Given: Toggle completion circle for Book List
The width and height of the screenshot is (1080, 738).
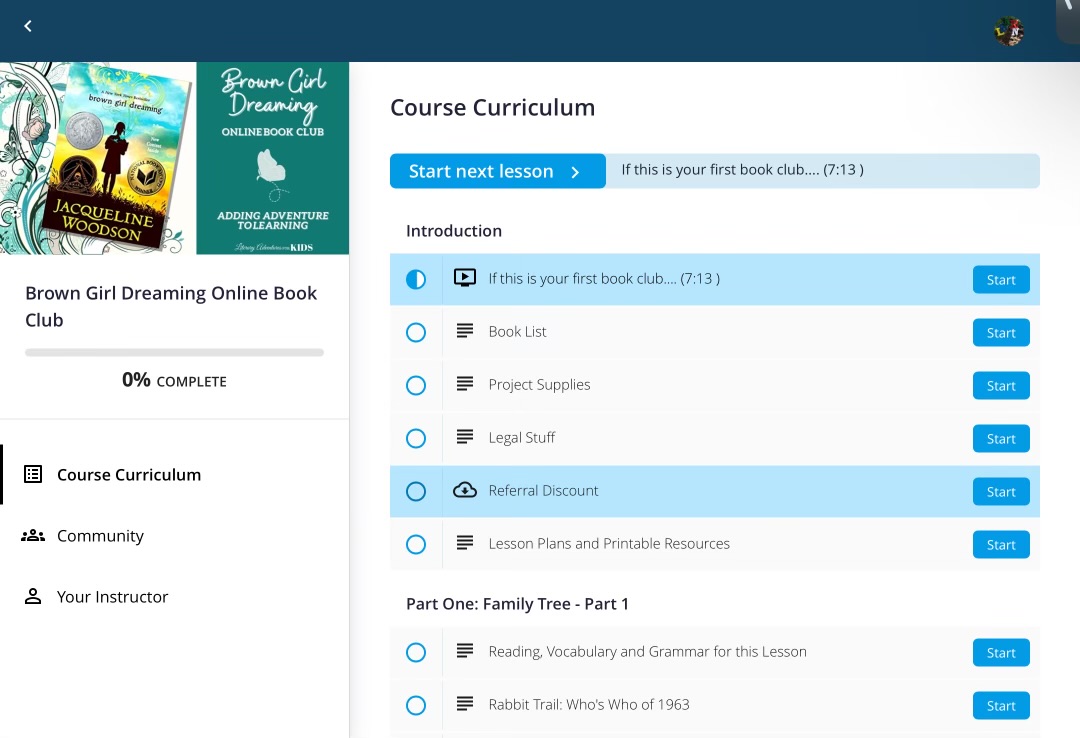Looking at the screenshot, I should pos(416,332).
